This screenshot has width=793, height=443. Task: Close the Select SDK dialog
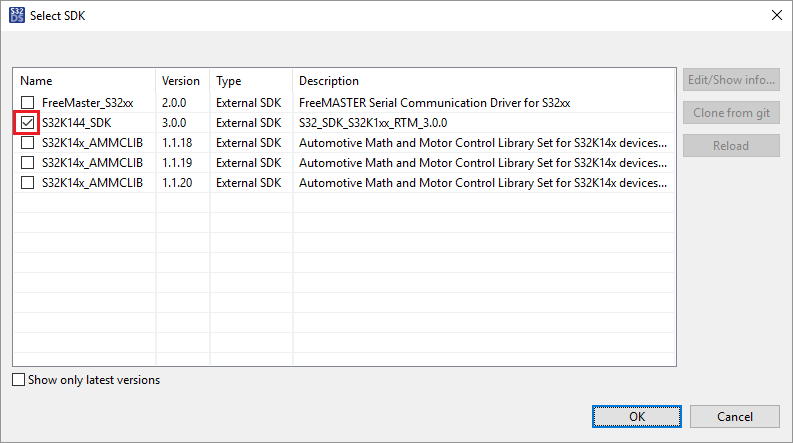pyautogui.click(x=777, y=15)
